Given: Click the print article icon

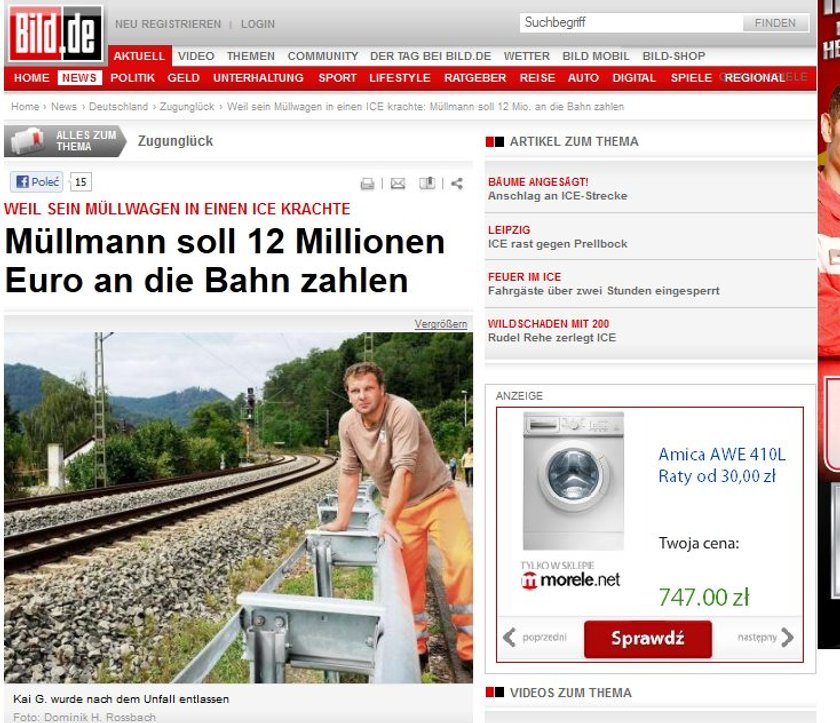Looking at the screenshot, I should (x=368, y=184).
